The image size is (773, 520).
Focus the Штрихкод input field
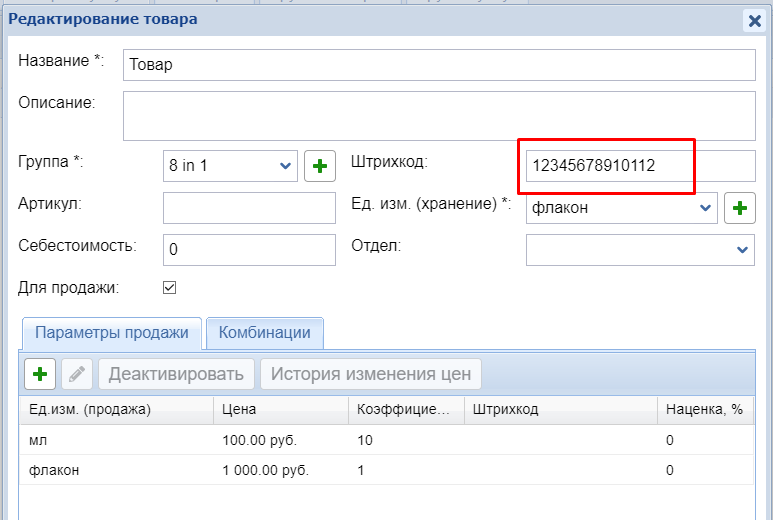pos(640,166)
